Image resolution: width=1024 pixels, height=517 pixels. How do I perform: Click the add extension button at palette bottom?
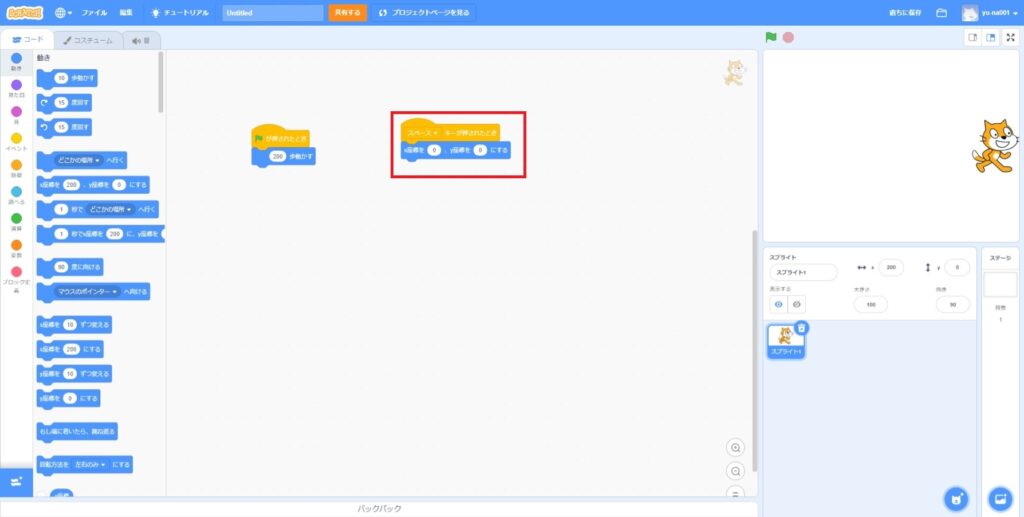16,482
